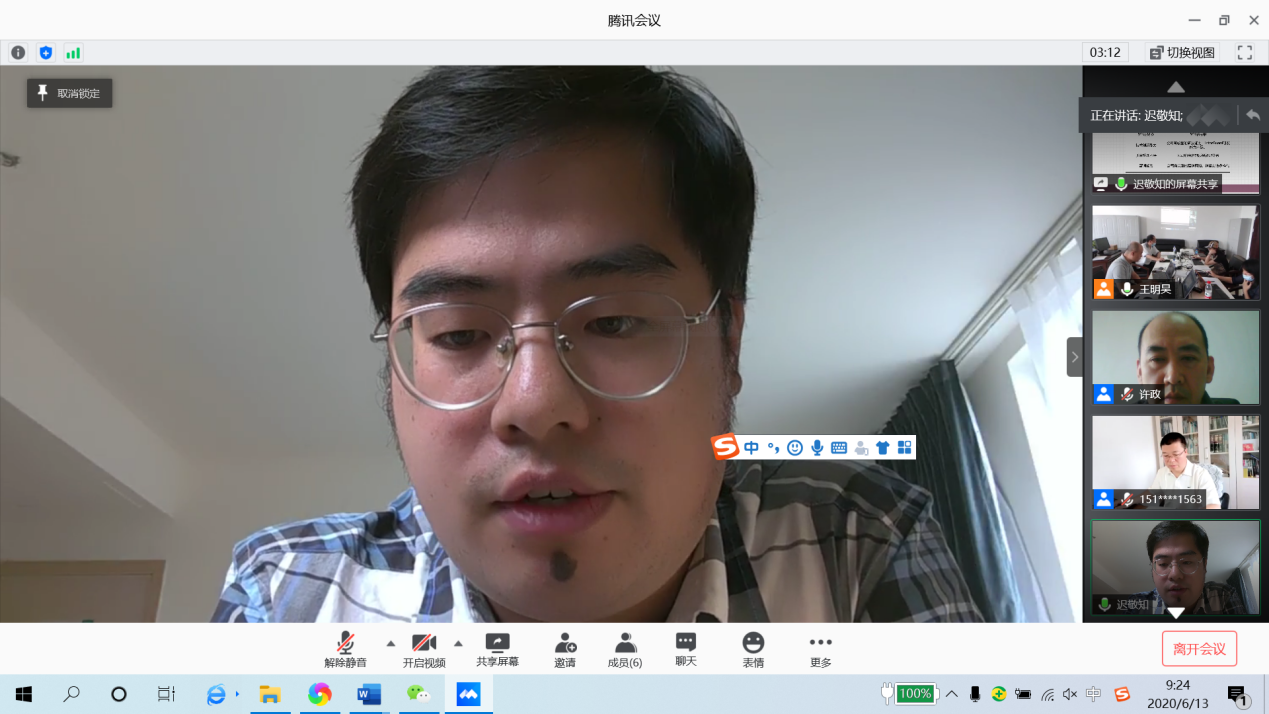
Task: Toggle 解除静音 to unmute microphone
Action: pyautogui.click(x=345, y=649)
